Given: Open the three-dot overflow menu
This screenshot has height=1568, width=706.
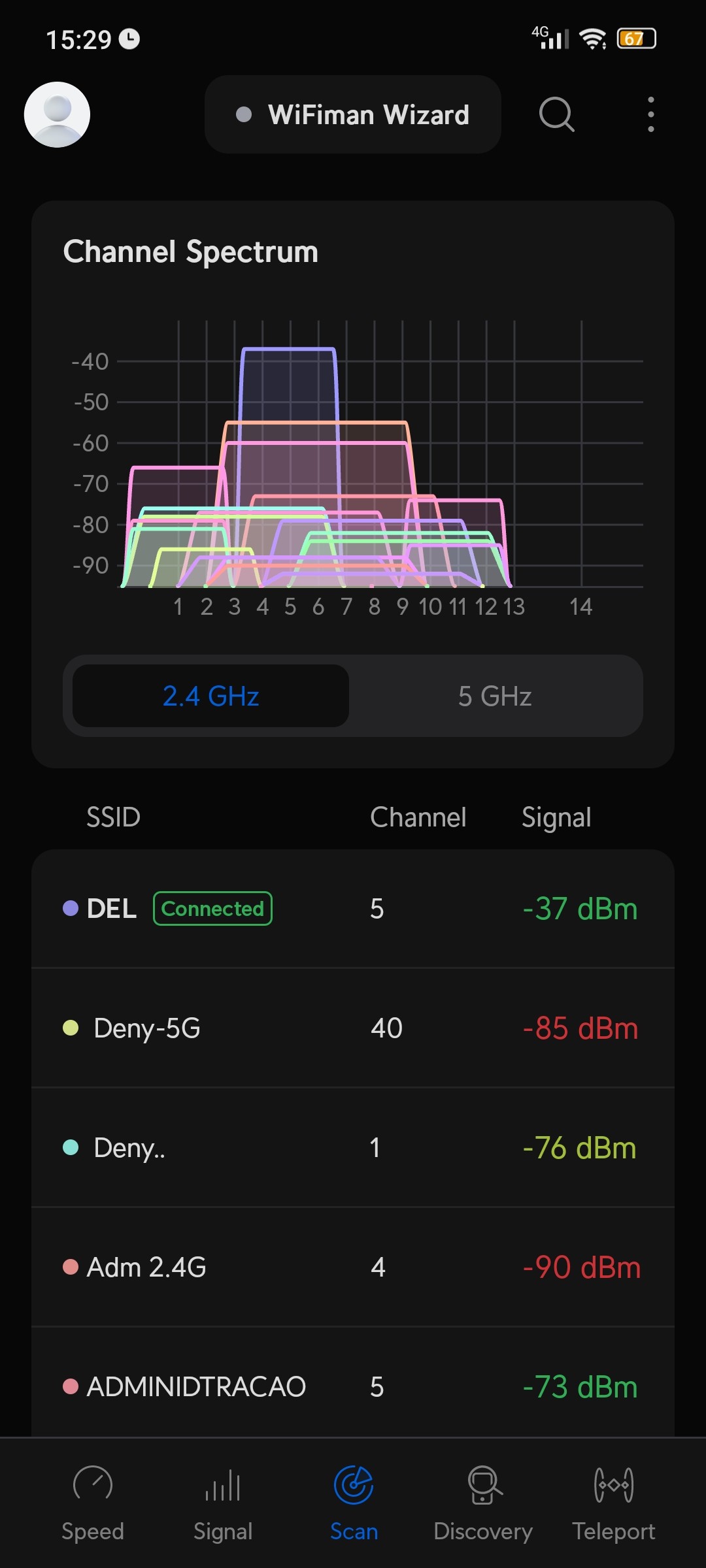Looking at the screenshot, I should (650, 115).
